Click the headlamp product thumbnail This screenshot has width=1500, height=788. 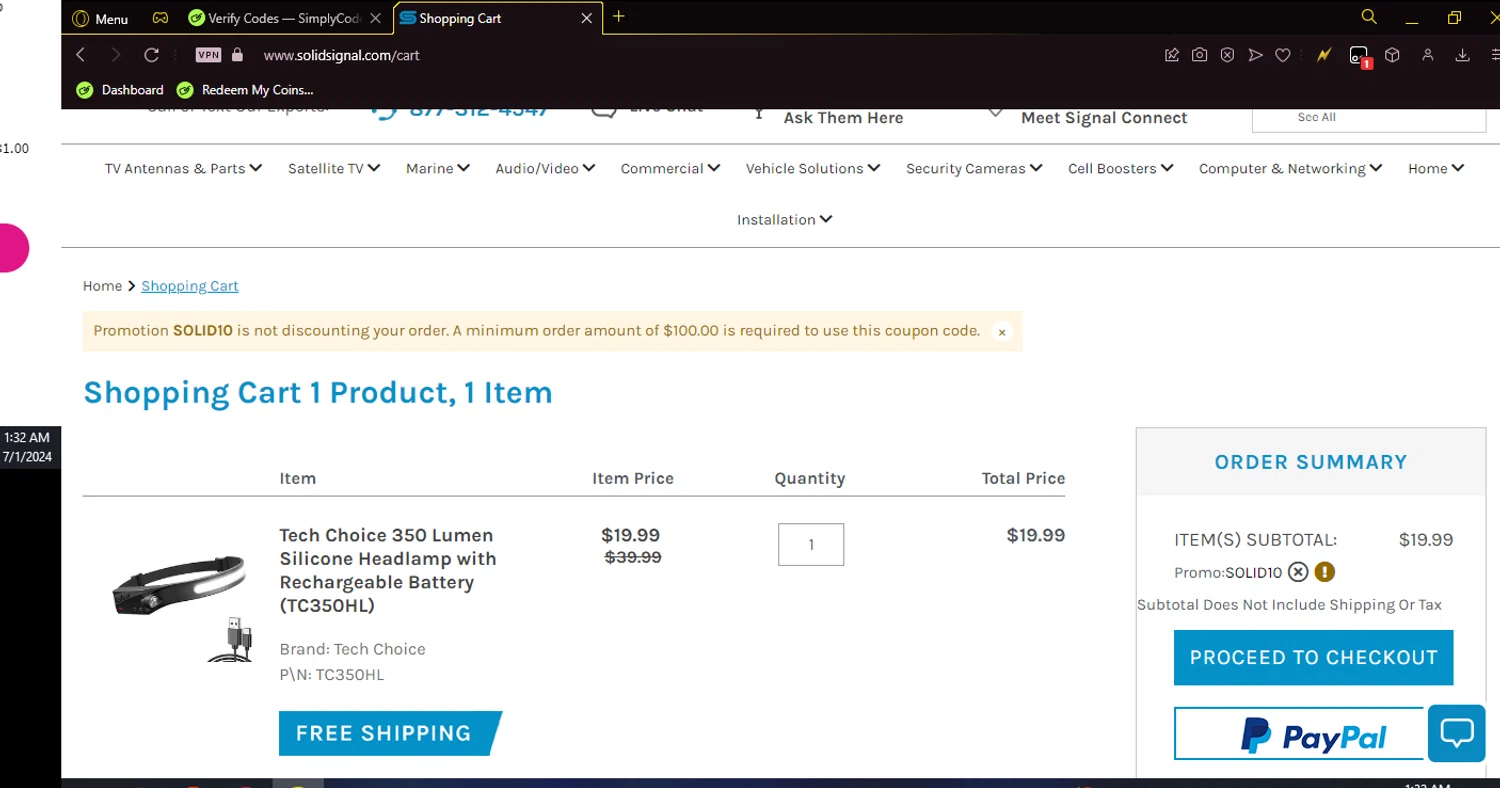[x=180, y=600]
